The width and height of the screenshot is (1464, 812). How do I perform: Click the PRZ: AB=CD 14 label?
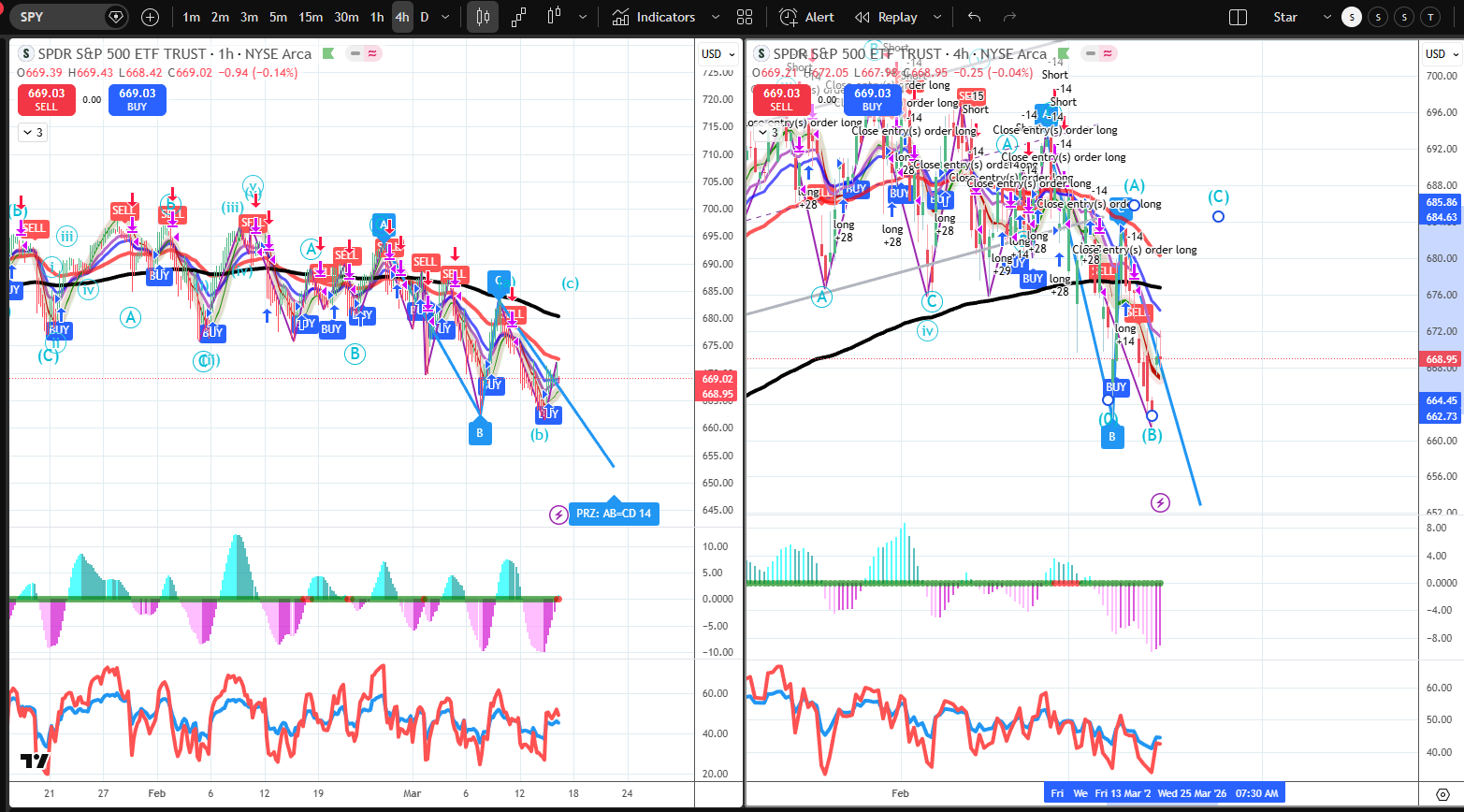[614, 513]
